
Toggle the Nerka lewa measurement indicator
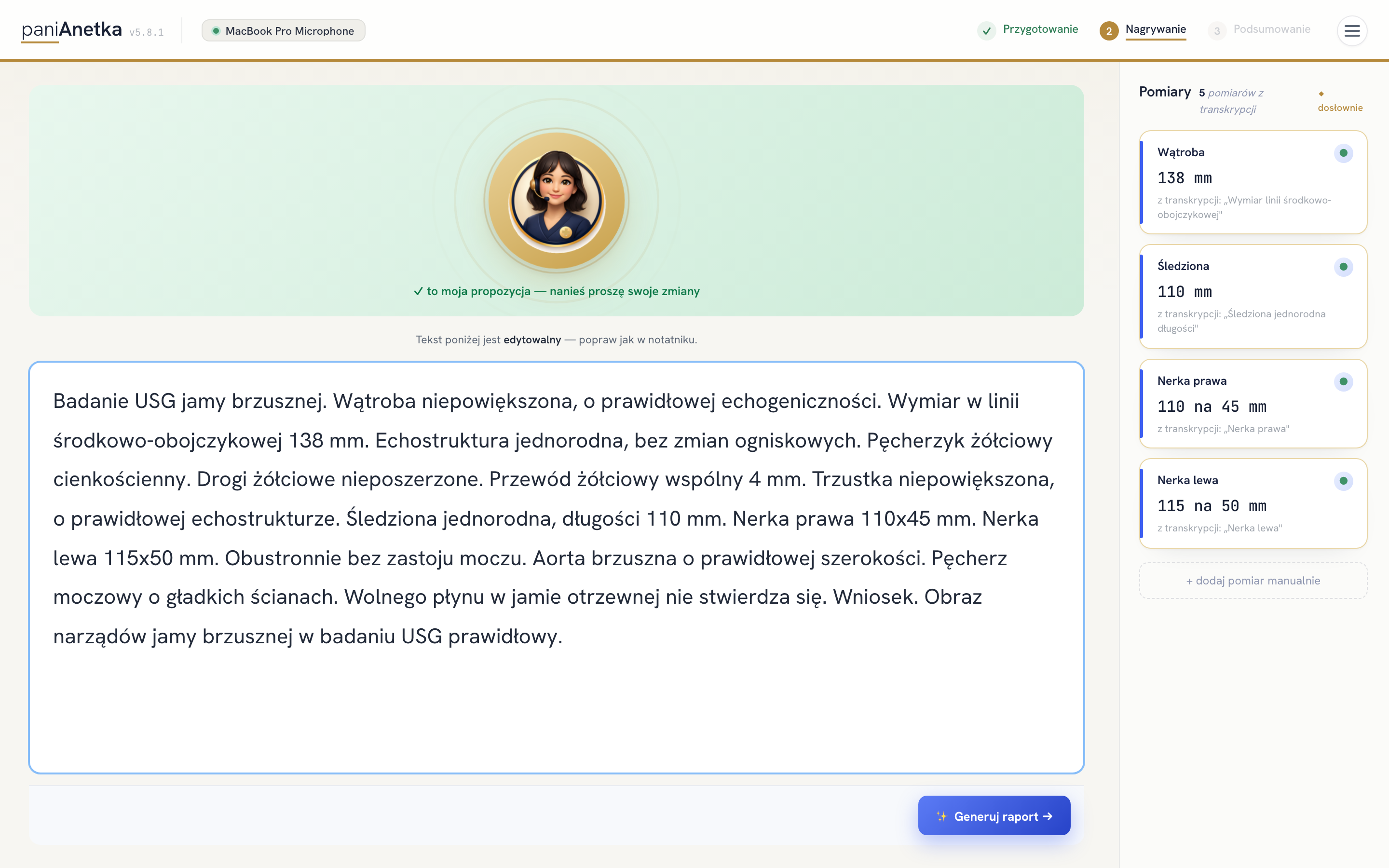coord(1343,480)
